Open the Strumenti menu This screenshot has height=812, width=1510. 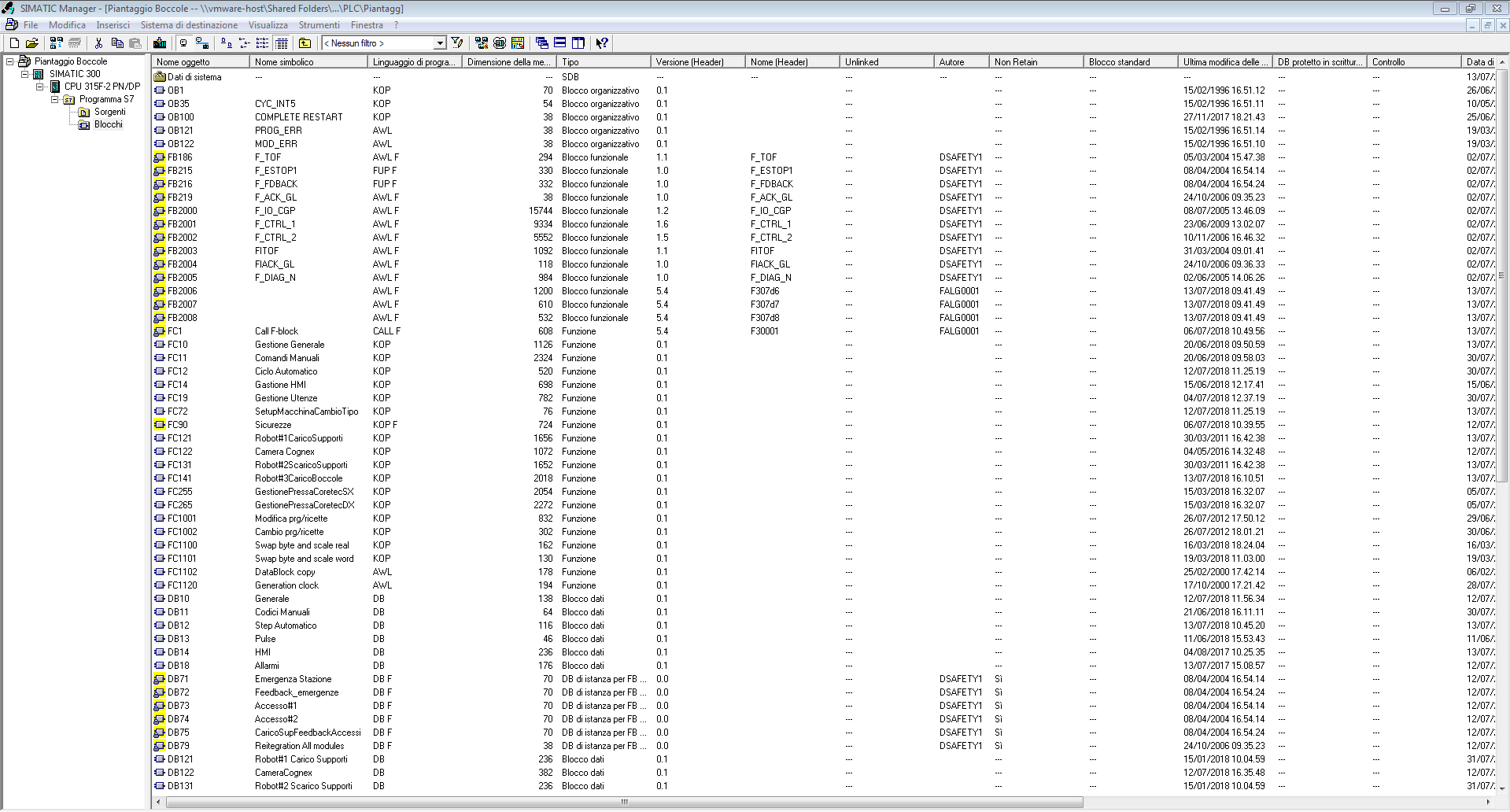pyautogui.click(x=319, y=25)
